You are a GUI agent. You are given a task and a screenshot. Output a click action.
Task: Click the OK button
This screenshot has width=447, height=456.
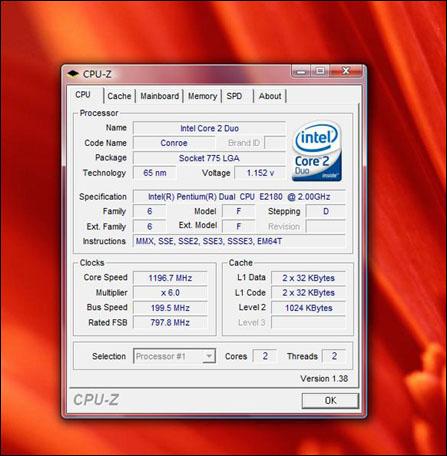coord(330,401)
